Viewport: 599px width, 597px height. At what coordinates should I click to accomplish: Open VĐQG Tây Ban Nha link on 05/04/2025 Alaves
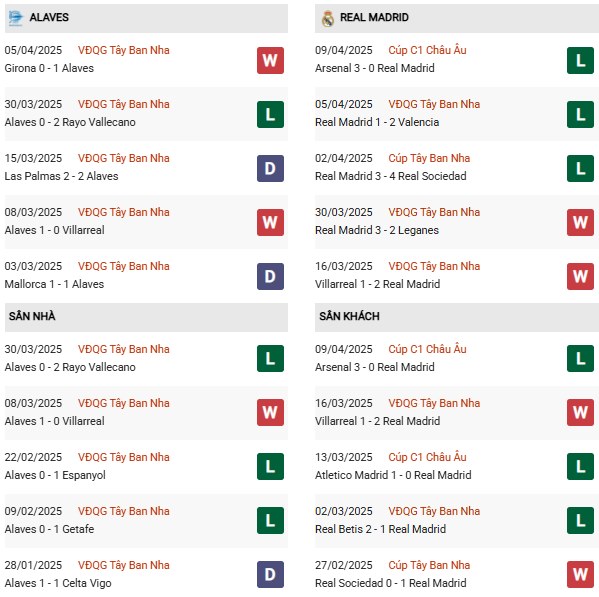pos(123,50)
